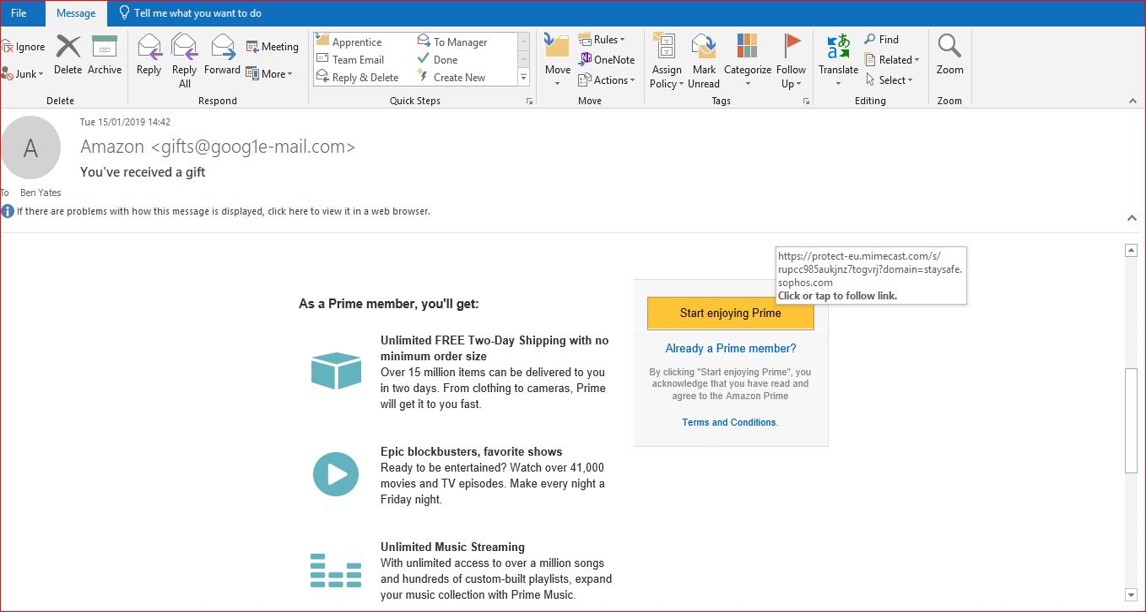Open the Junk dropdown menu

23,74
